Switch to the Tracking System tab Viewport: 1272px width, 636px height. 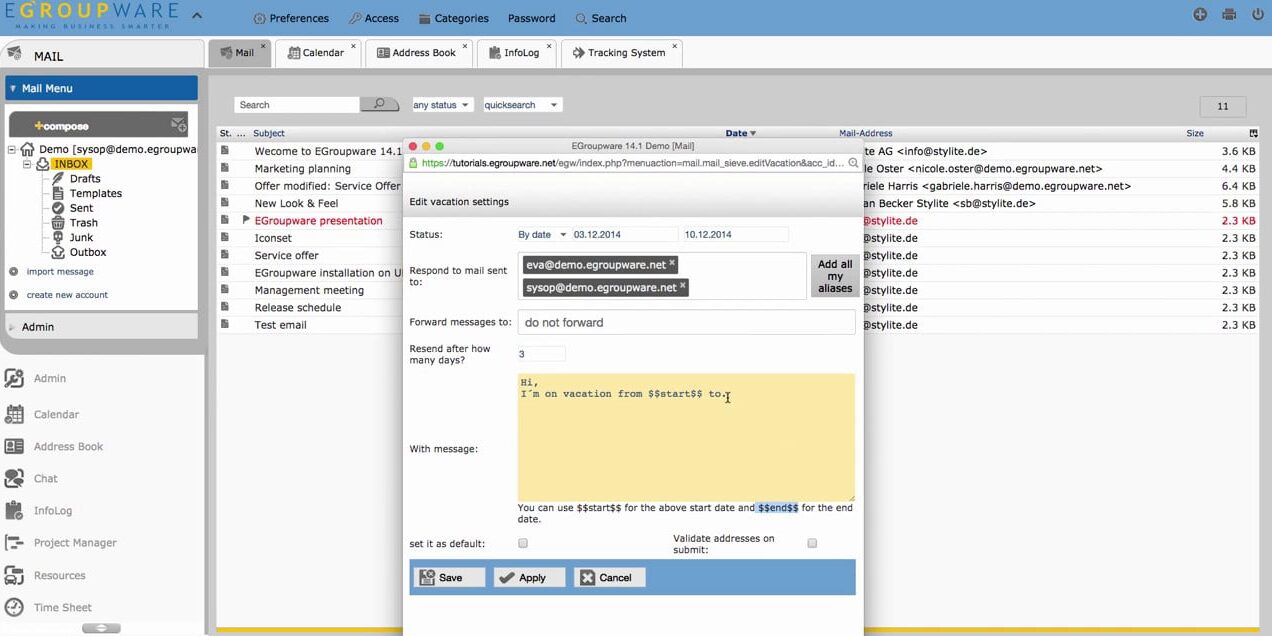621,53
